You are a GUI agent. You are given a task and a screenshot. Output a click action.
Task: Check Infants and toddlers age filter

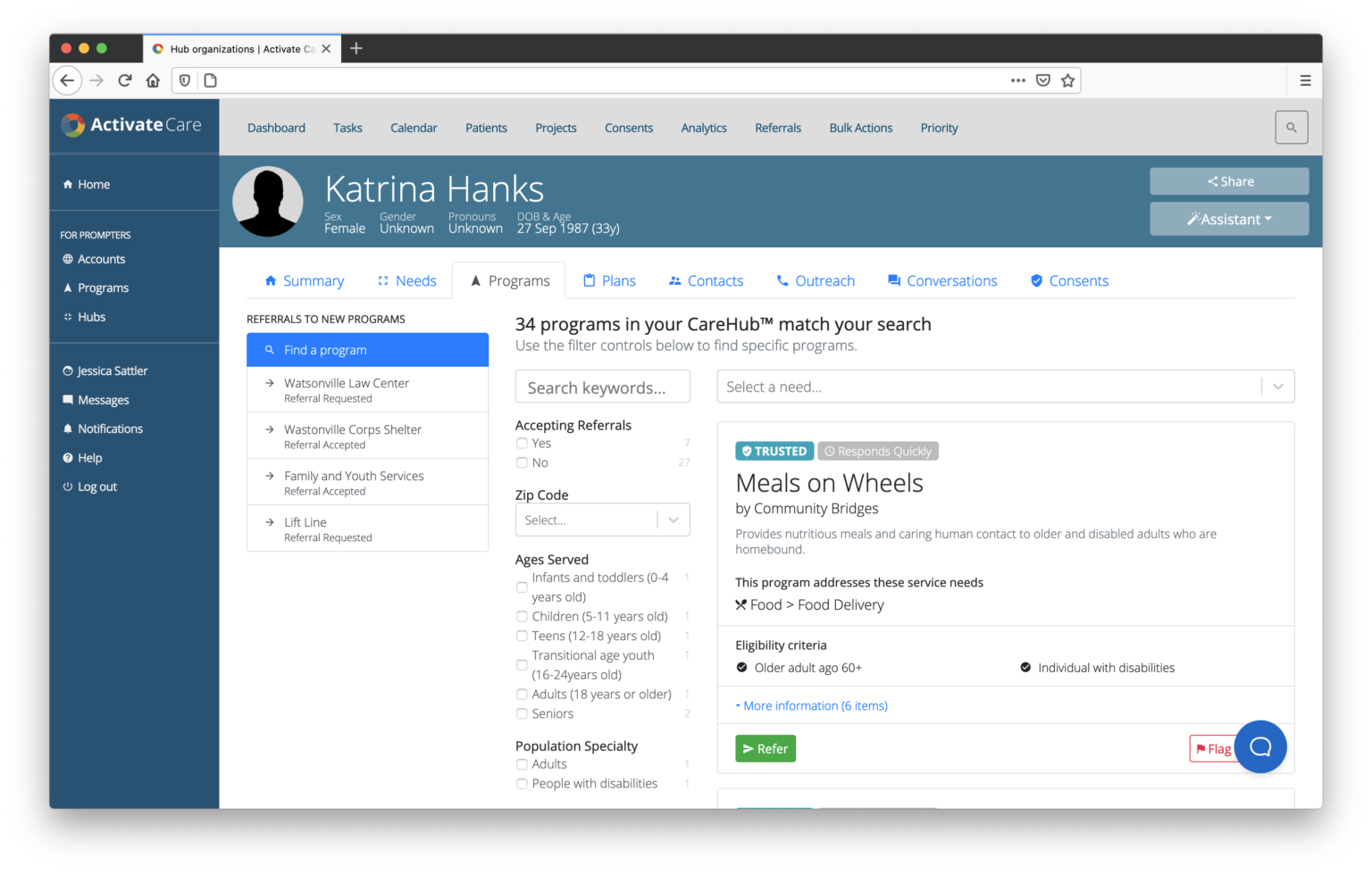[x=522, y=587]
